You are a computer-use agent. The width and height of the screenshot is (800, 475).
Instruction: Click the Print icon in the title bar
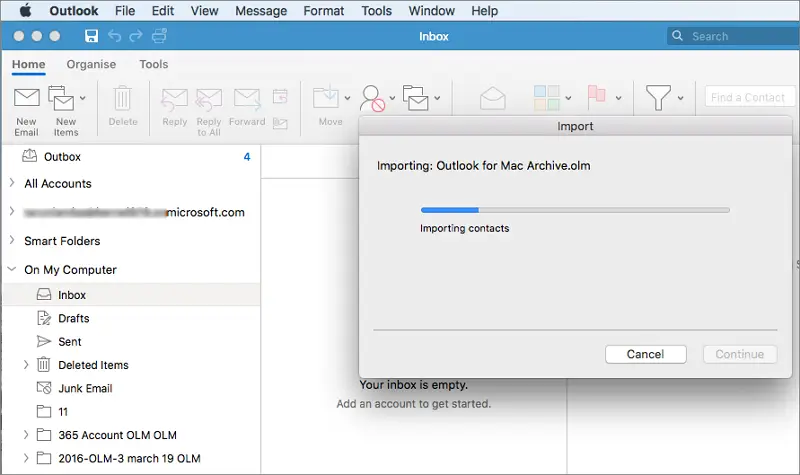(159, 36)
